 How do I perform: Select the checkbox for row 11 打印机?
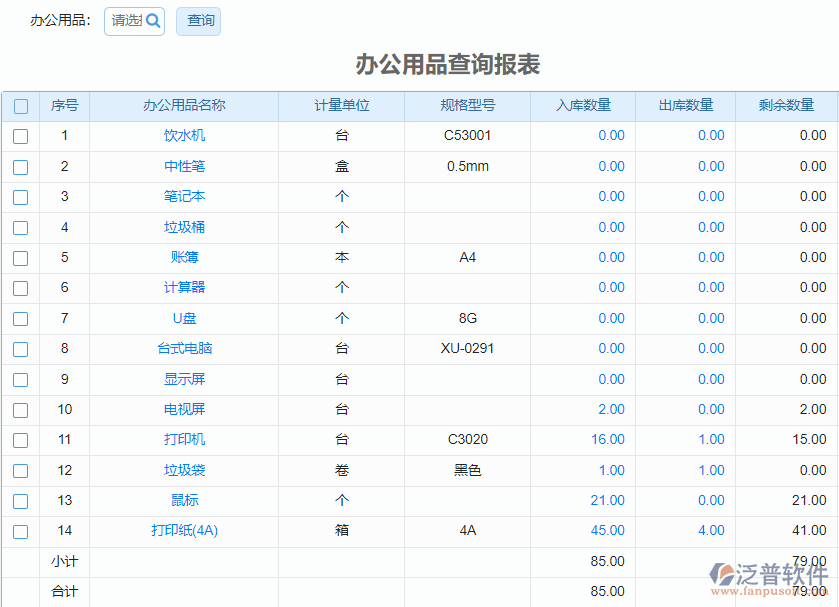pos(20,440)
